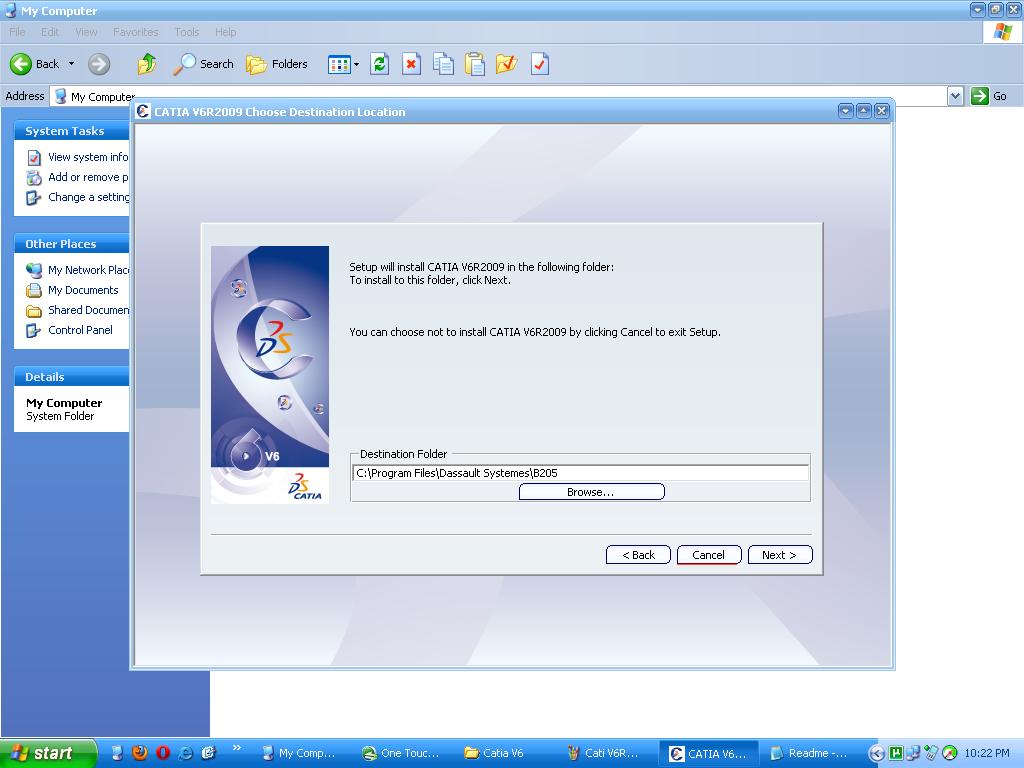Click the My Computer icon in address bar
Screen dimensions: 1024x768
coord(61,97)
